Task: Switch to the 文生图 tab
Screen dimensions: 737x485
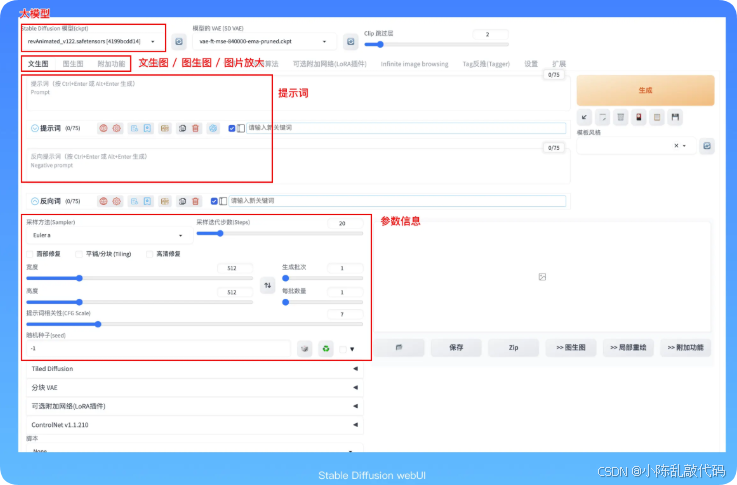Action: (38, 64)
